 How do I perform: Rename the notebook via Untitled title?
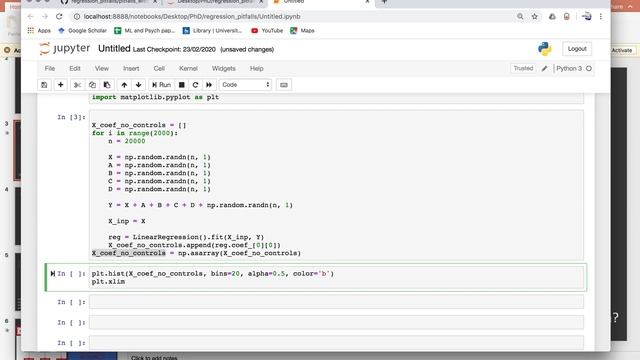click(x=114, y=49)
